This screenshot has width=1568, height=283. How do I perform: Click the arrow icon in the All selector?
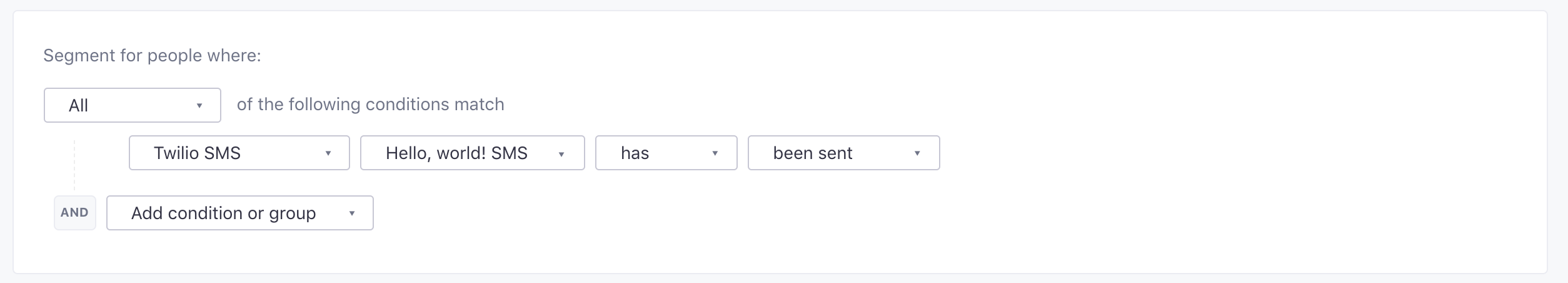coord(199,106)
